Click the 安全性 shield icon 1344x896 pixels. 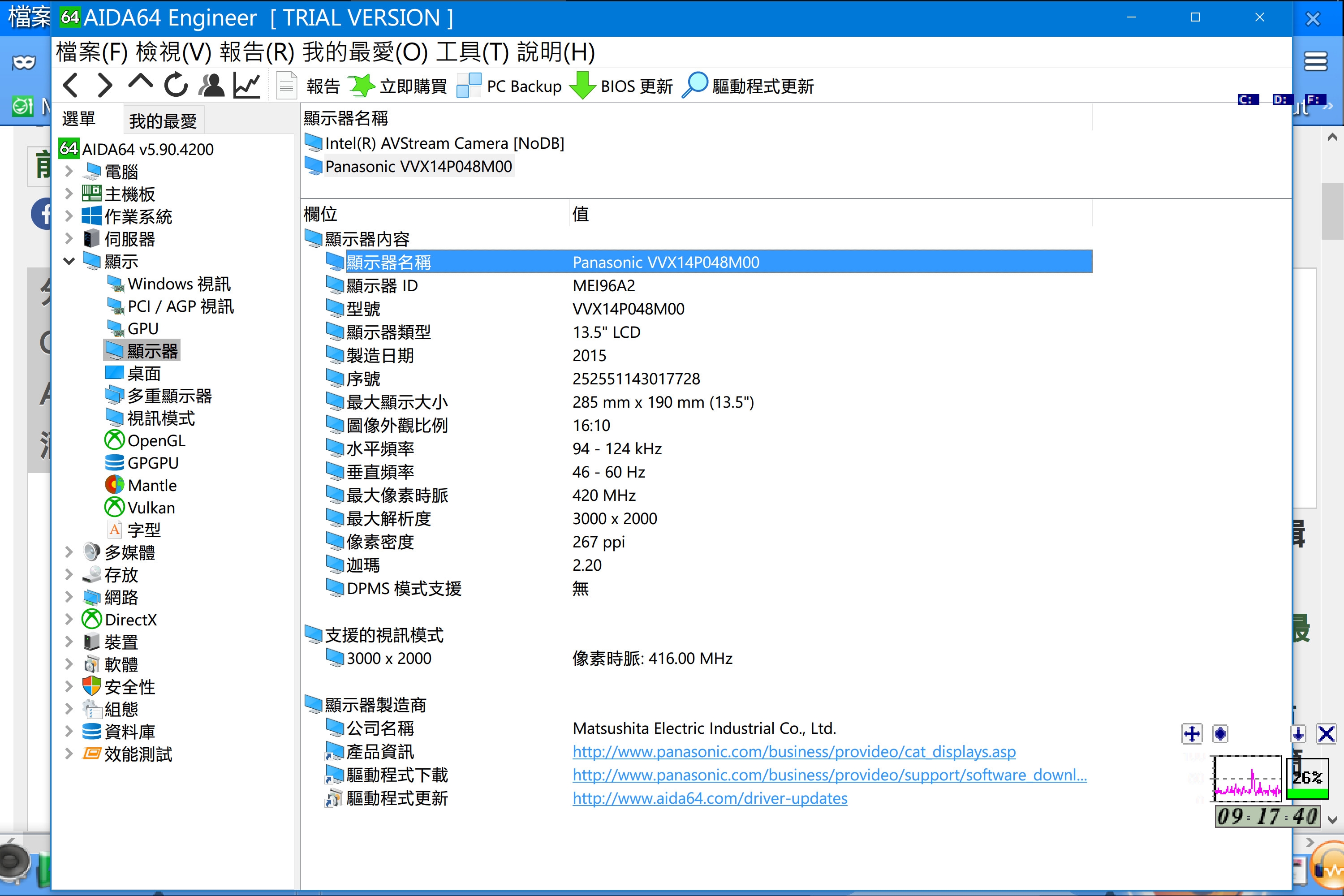click(91, 686)
